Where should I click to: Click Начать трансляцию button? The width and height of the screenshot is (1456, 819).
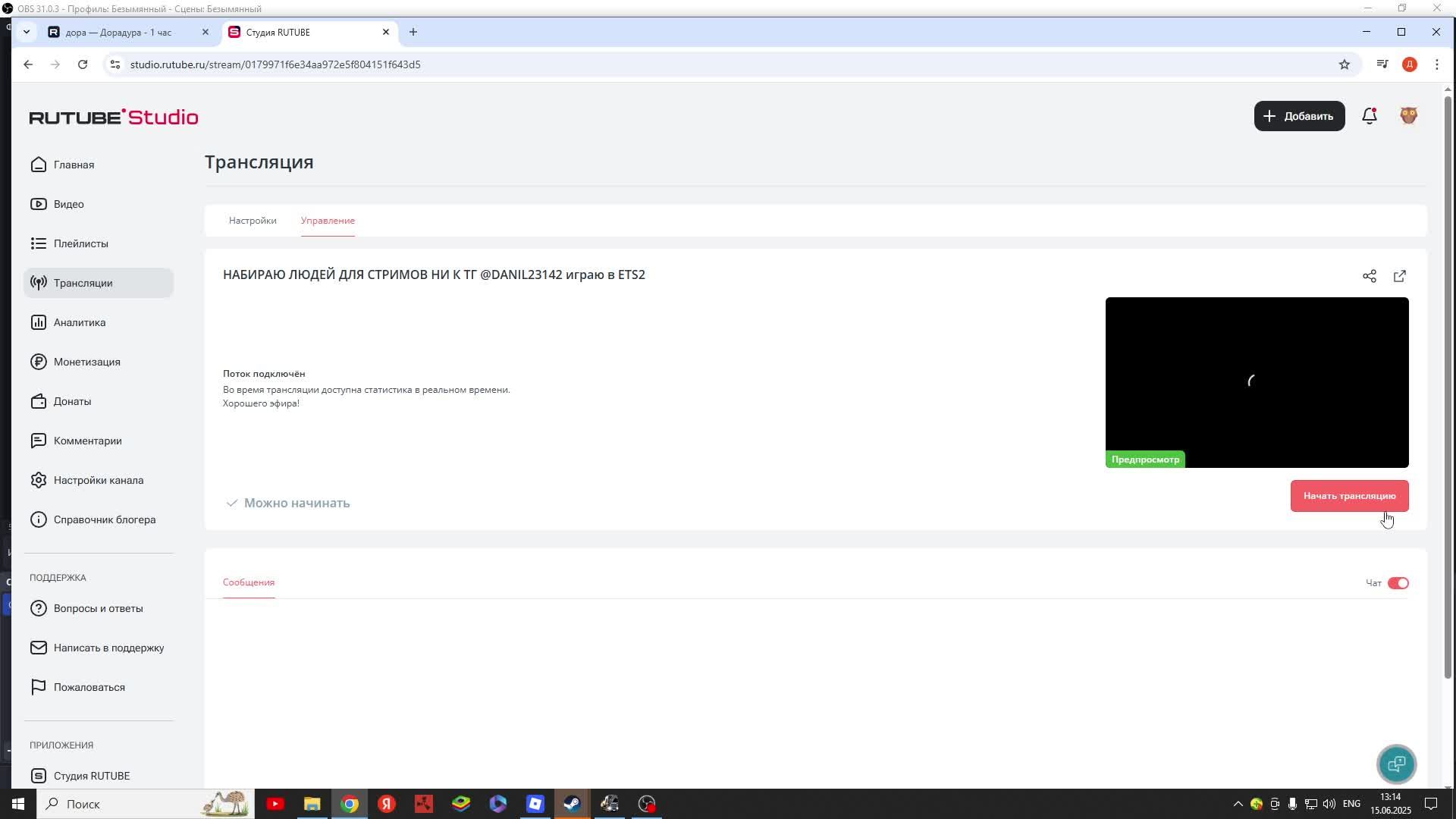click(x=1350, y=496)
